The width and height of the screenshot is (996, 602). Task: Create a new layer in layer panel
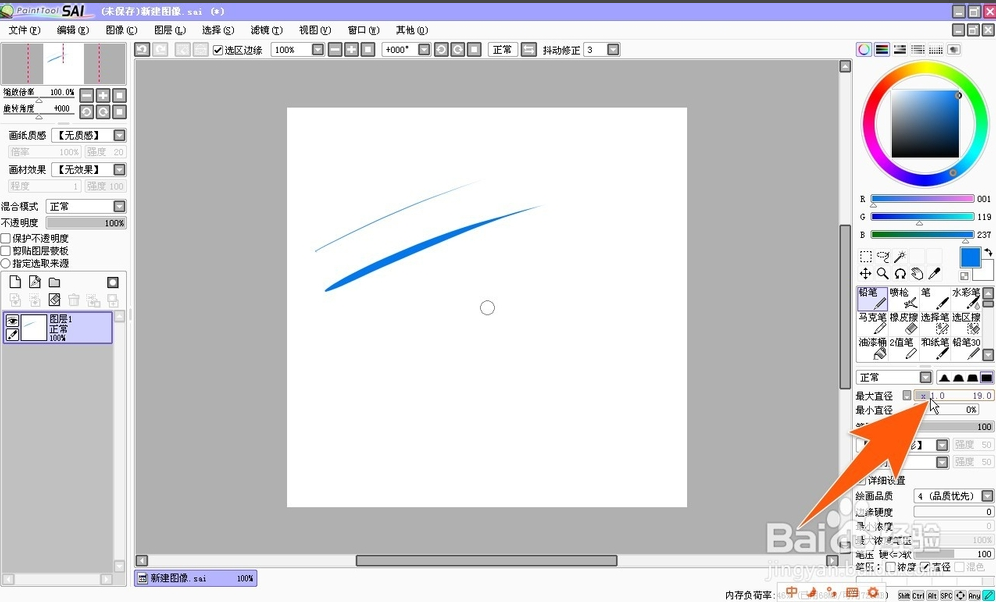point(15,282)
